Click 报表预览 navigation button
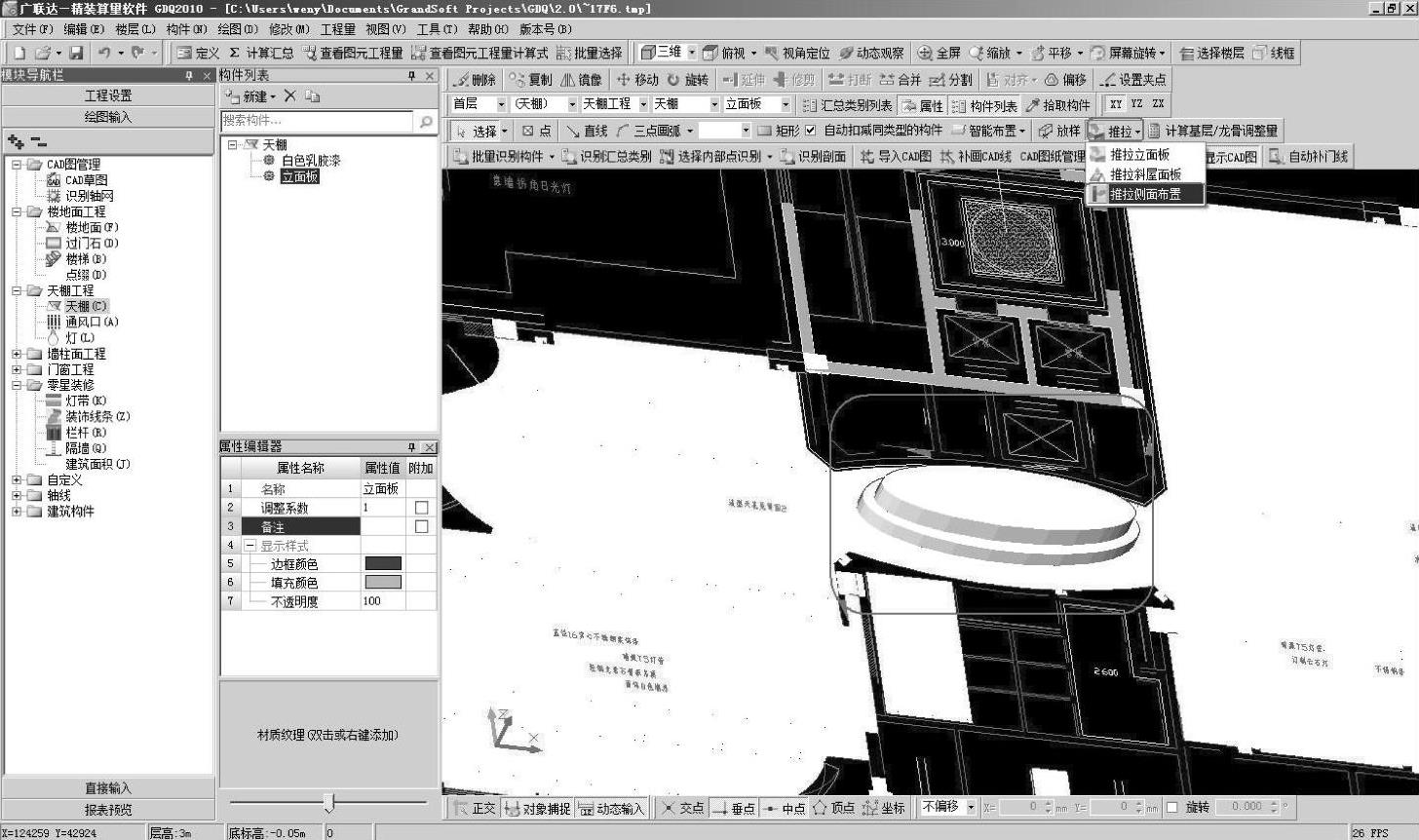Image resolution: width=1419 pixels, height=840 pixels. click(107, 809)
